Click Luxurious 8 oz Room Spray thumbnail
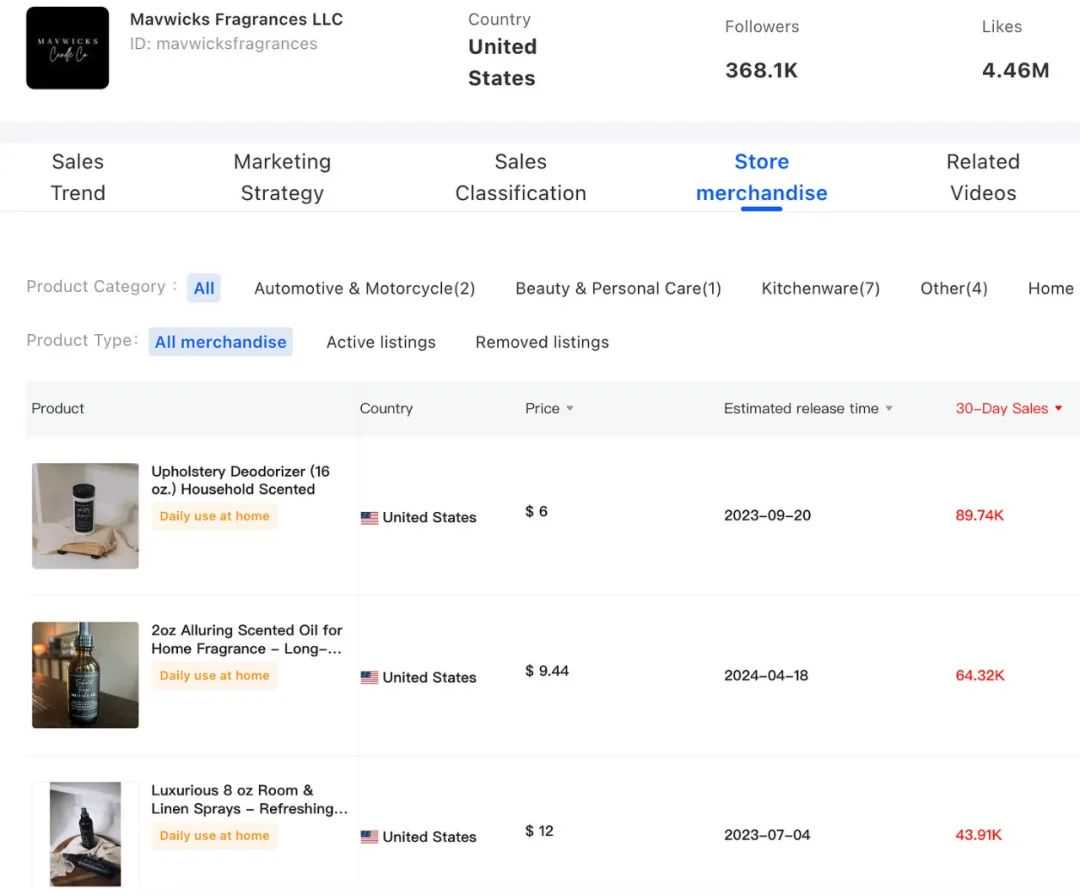The image size is (1080, 895). tap(85, 834)
